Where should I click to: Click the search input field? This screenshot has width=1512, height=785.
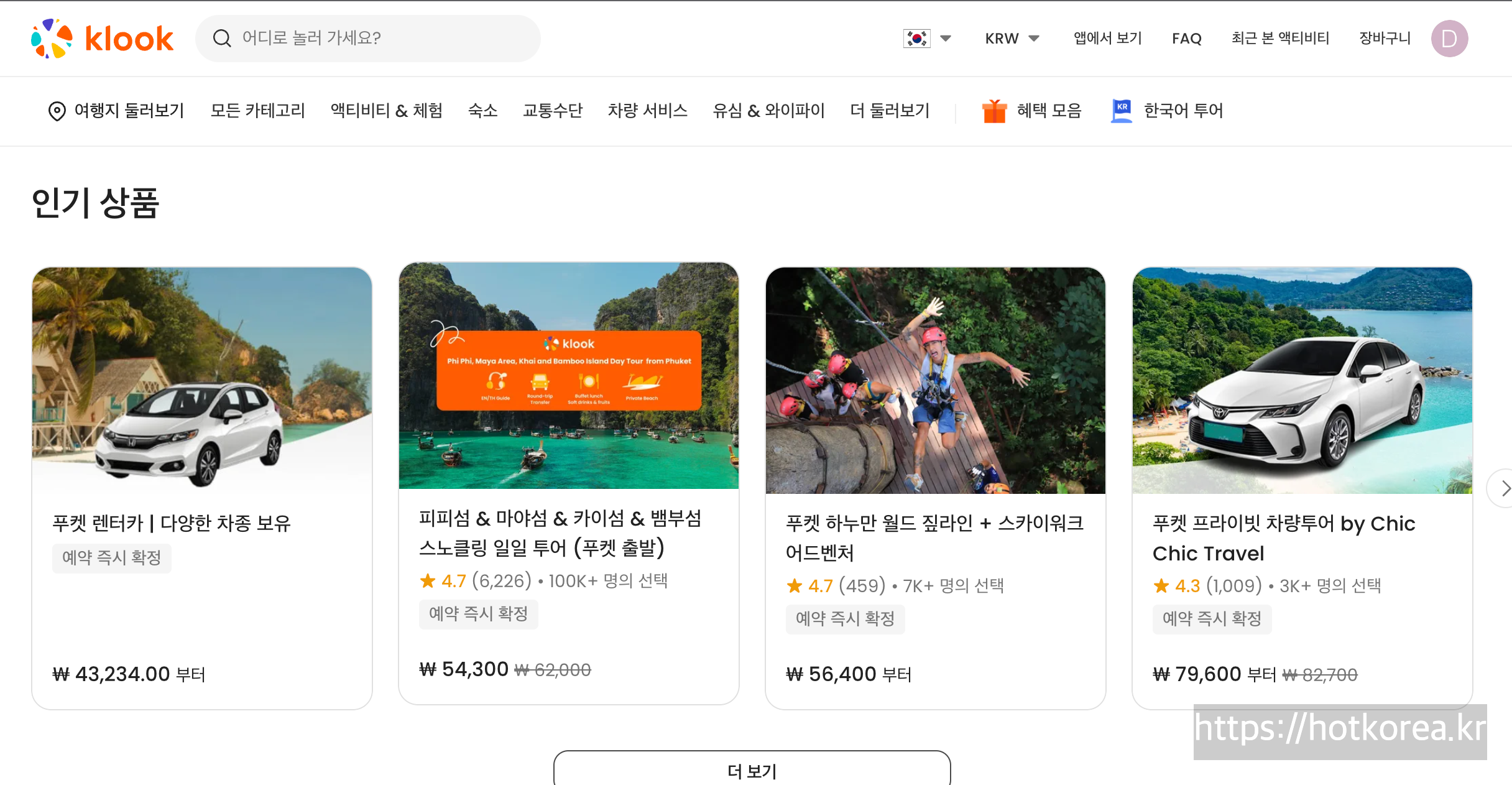coord(385,39)
